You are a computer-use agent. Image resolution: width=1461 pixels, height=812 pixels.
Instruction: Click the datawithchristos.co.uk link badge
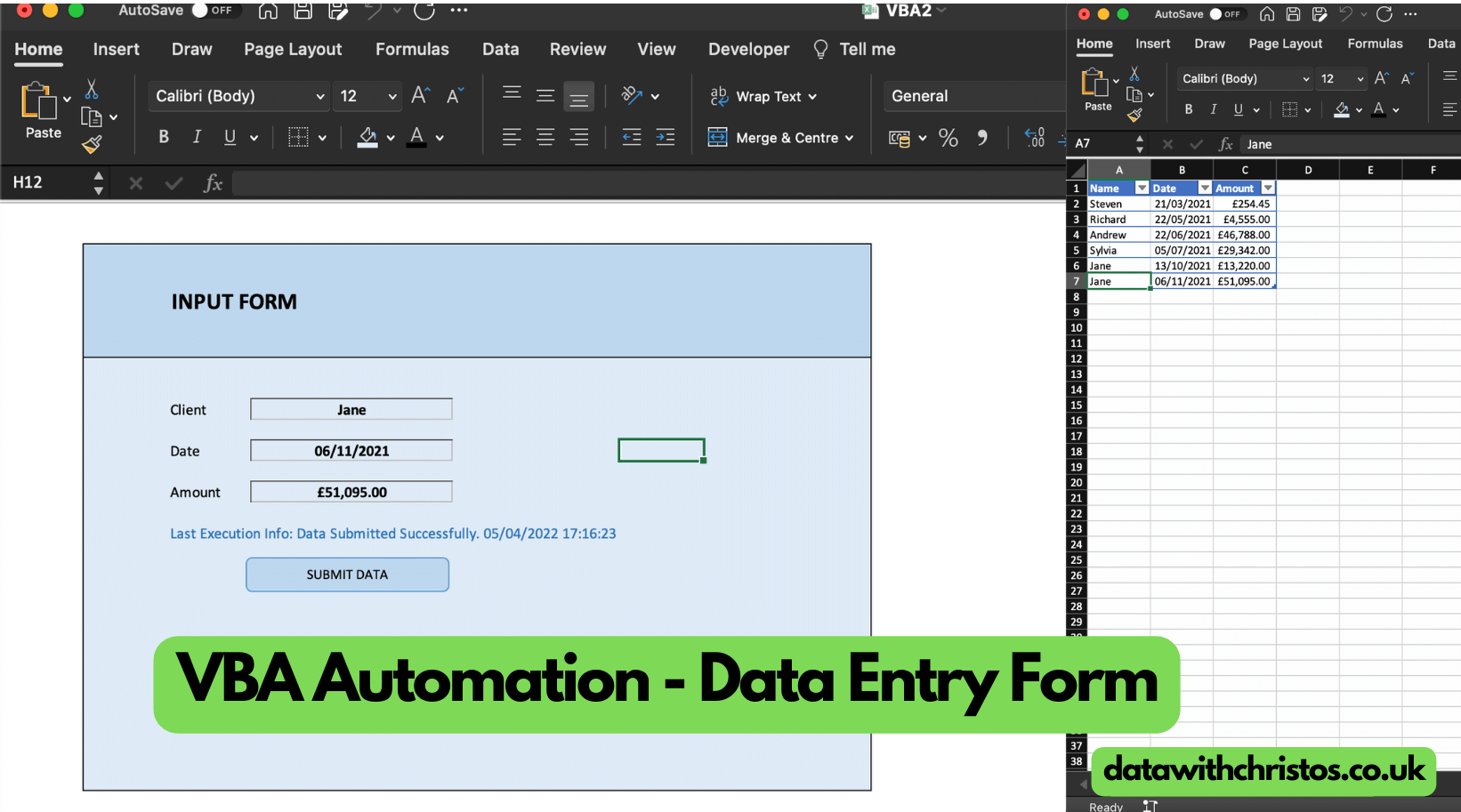(x=1264, y=770)
